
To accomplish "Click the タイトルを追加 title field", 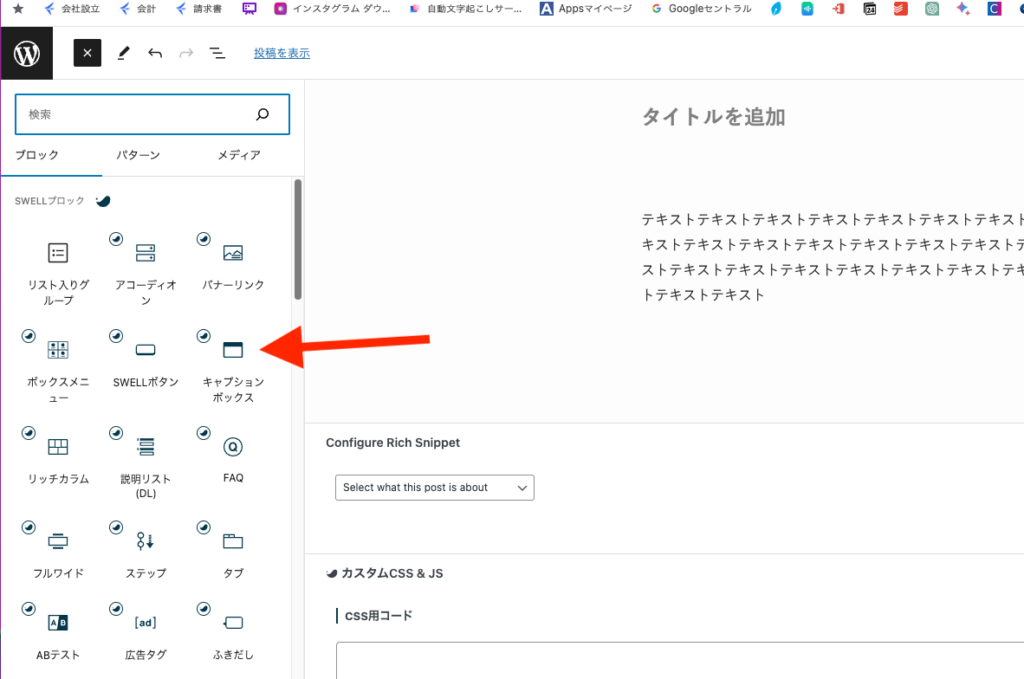I will 713,117.
